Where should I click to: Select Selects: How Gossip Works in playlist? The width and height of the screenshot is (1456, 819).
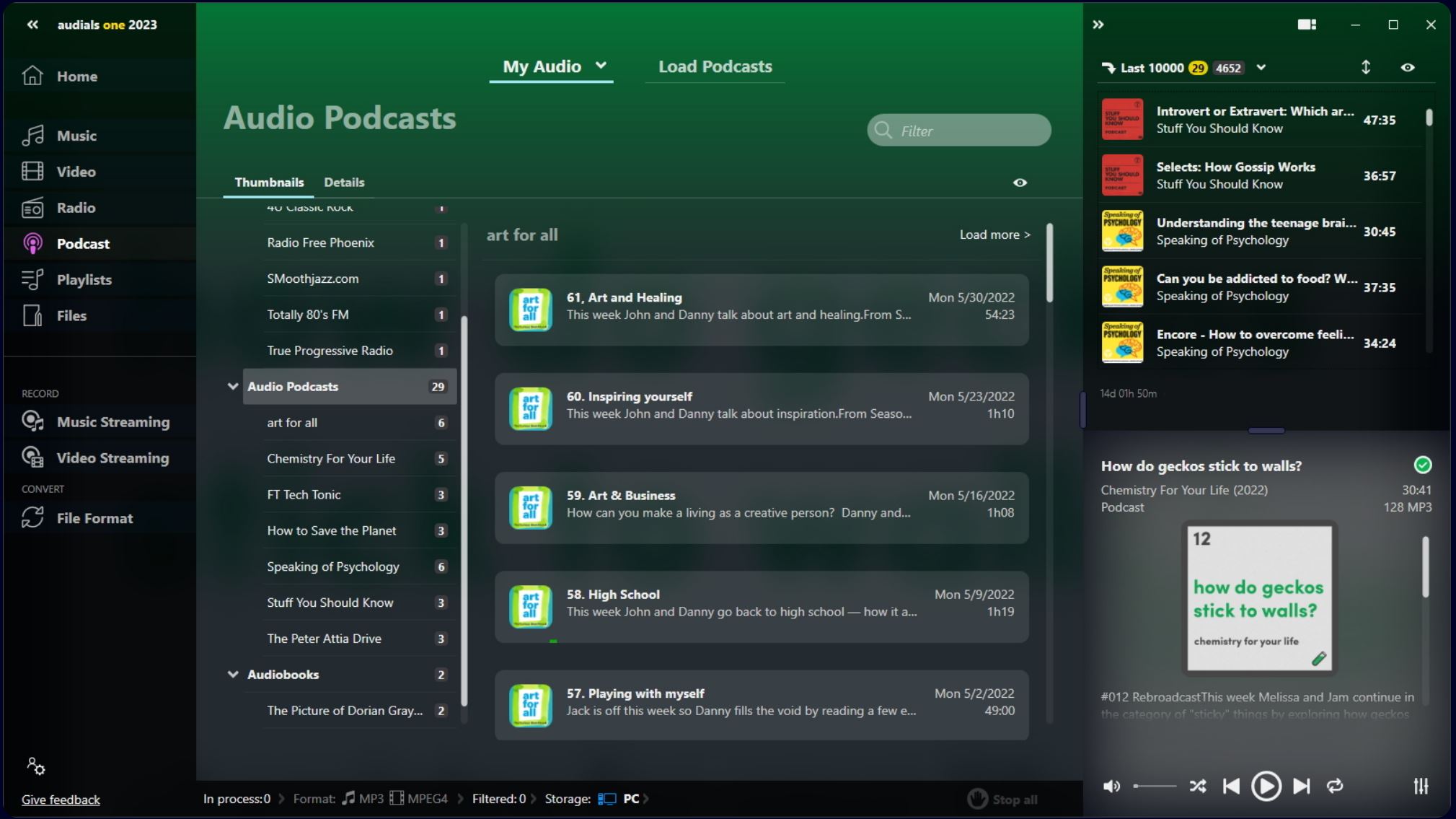click(1261, 175)
